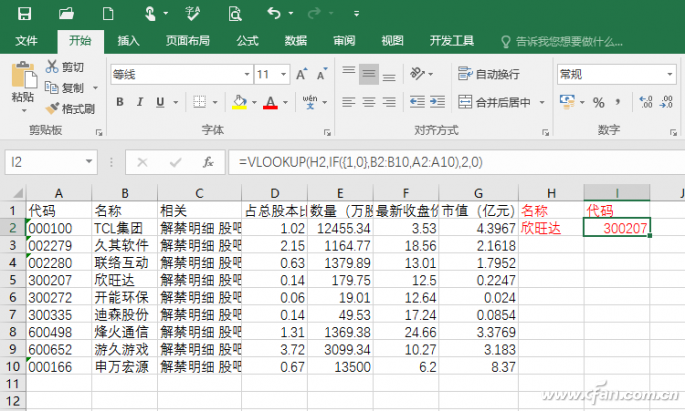Open underline style dropdown arrow
Viewport: 685px width, 411px height.
[x=176, y=103]
